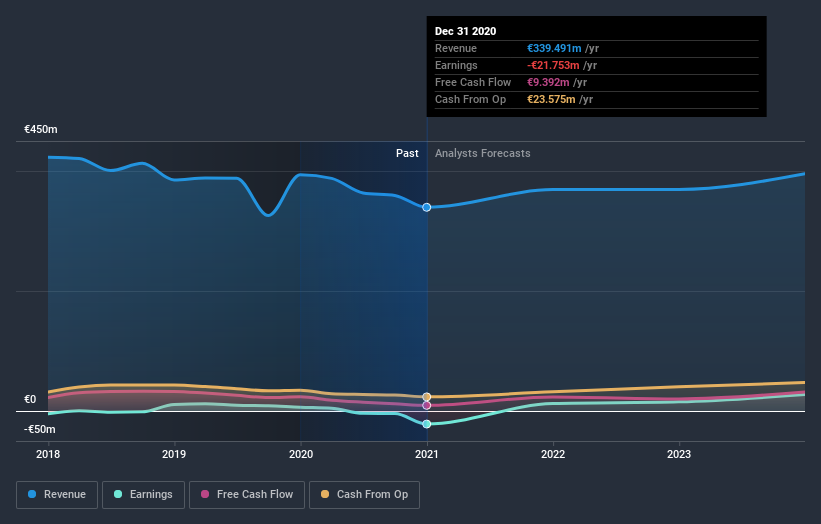Click the 2022 x-axis label
The image size is (821, 524).
coord(553,454)
